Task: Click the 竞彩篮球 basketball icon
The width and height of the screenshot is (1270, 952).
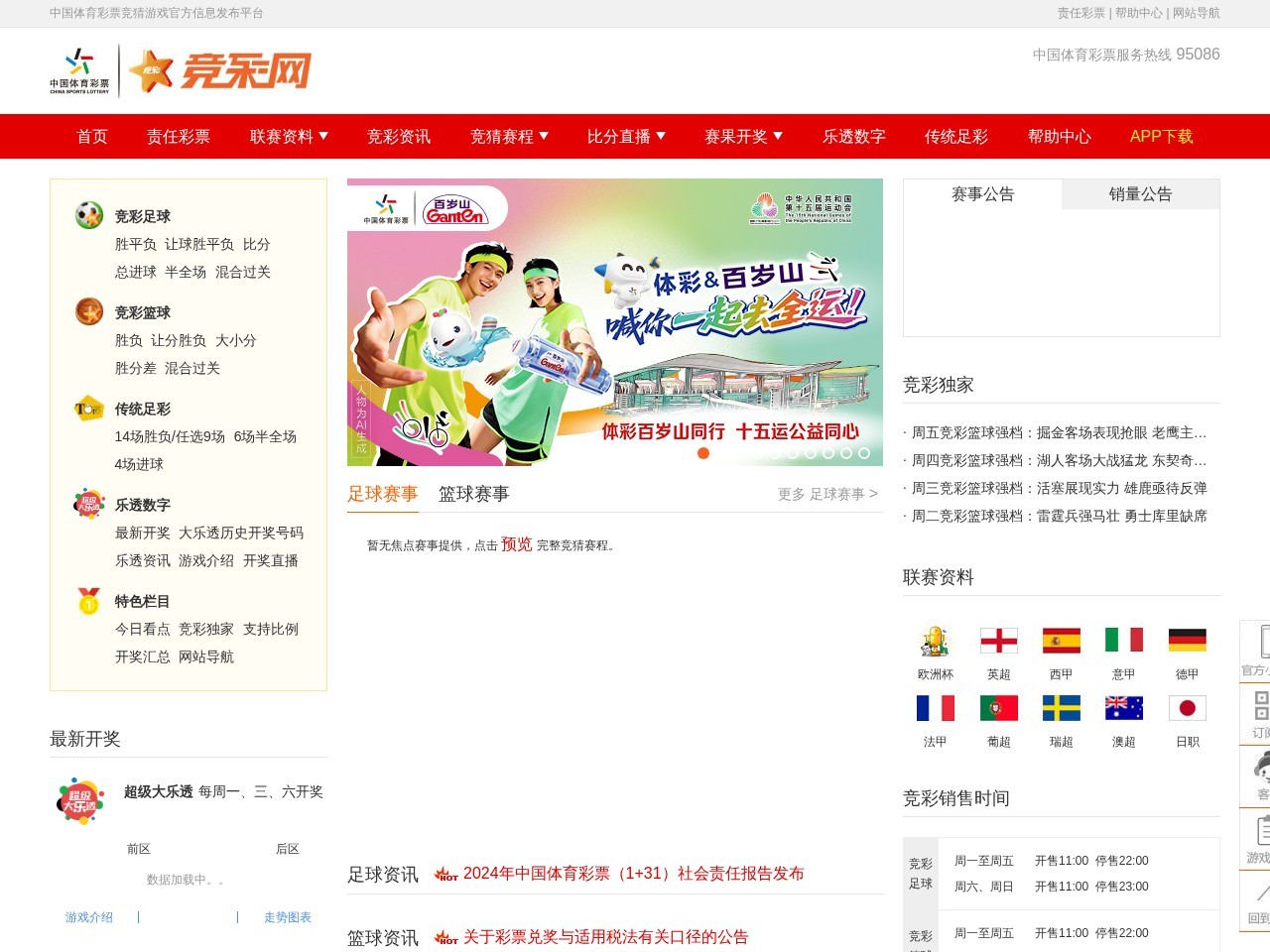Action: [87, 311]
